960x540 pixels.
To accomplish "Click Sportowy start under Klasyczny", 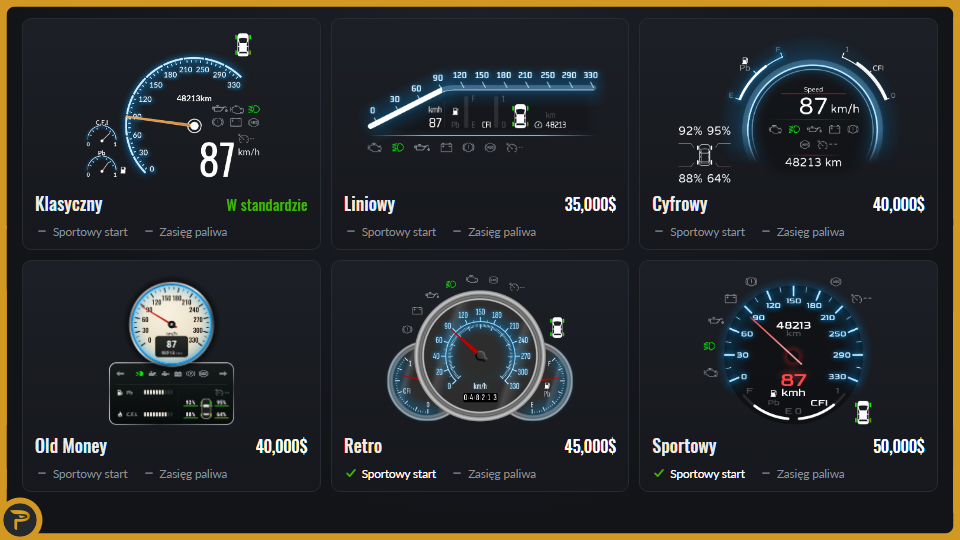I will tap(90, 232).
